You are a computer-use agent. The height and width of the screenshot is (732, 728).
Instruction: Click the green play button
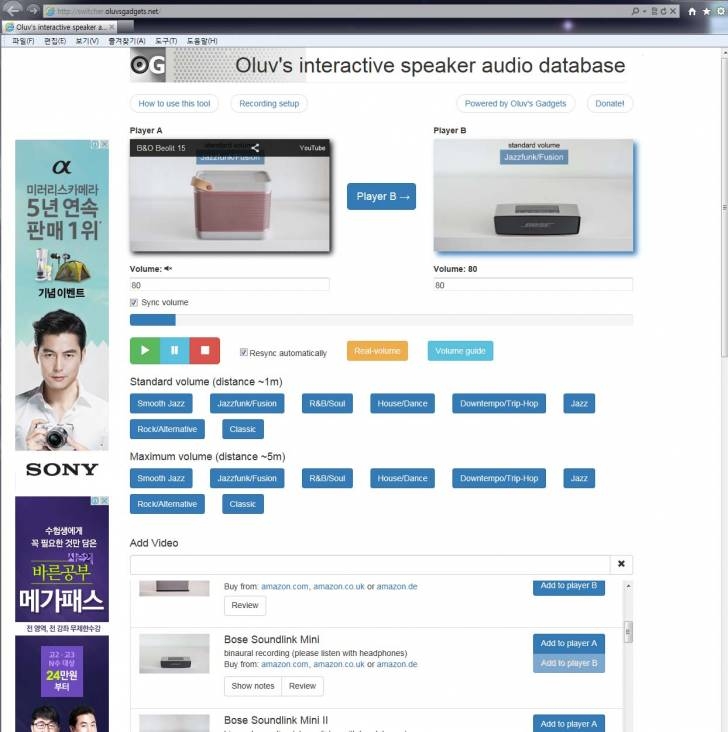pyautogui.click(x=145, y=351)
